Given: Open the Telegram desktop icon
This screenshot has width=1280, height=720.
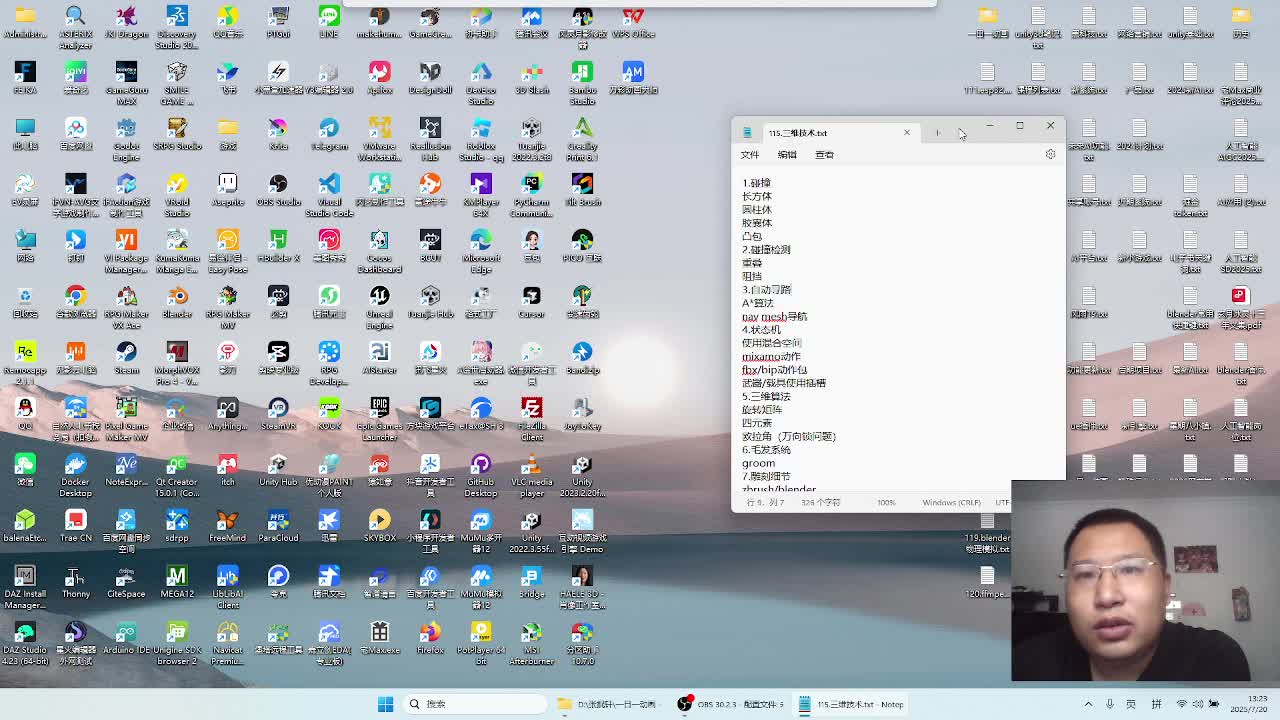Looking at the screenshot, I should tap(329, 134).
